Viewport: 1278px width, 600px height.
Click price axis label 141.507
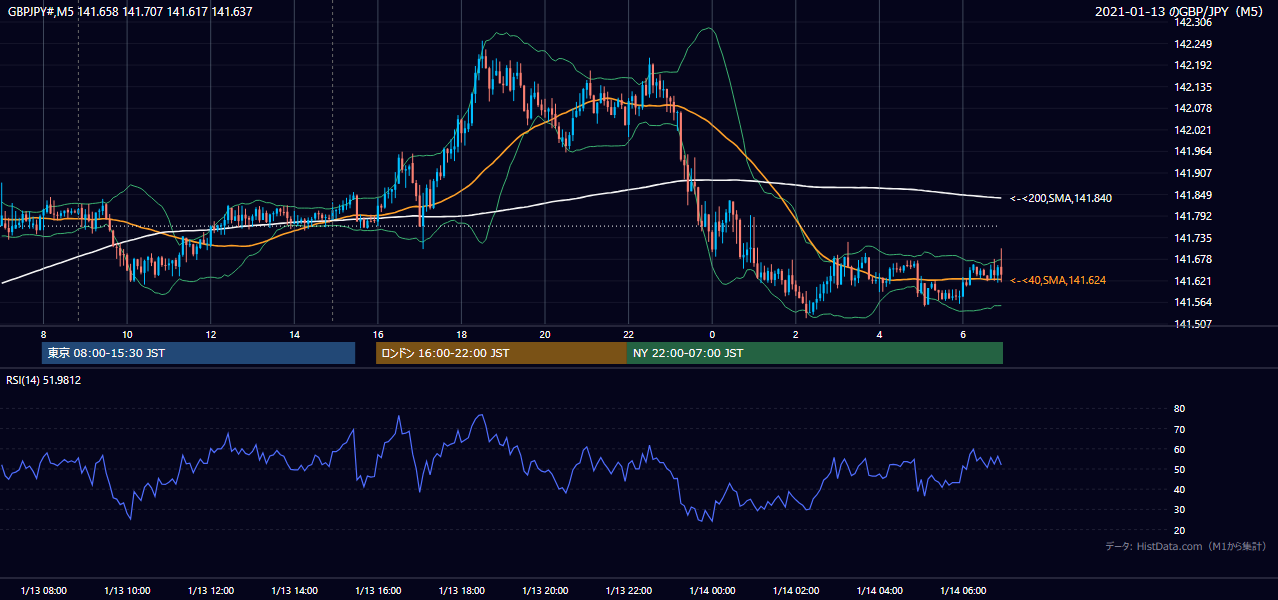1193,324
